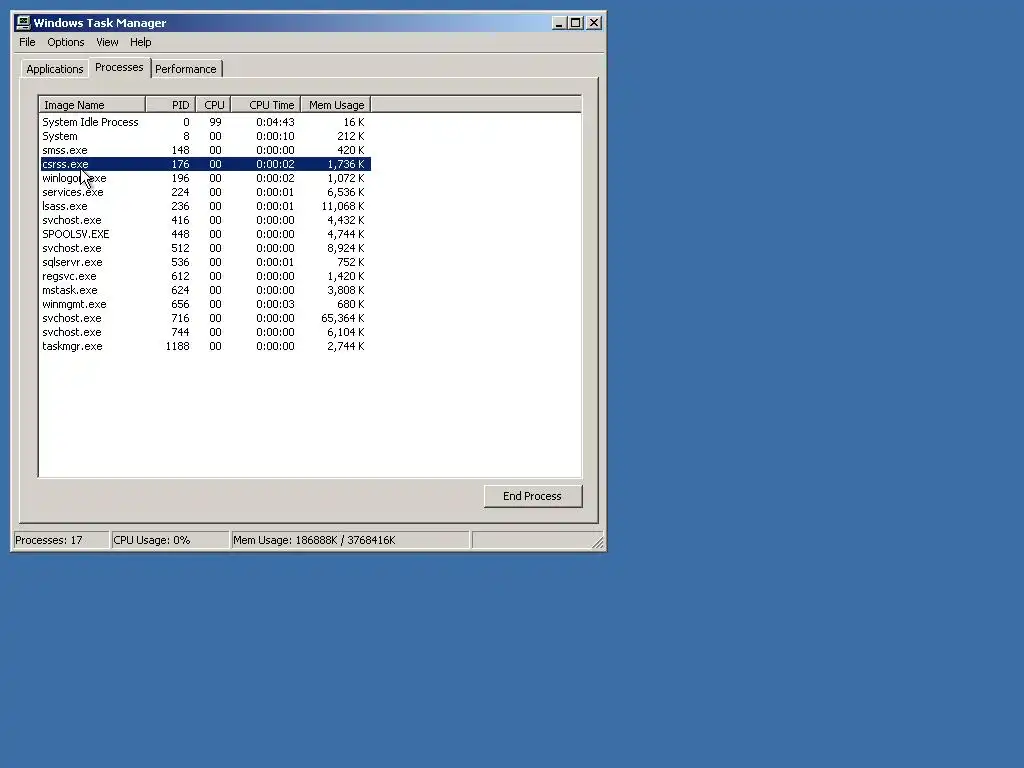Open the View menu
1024x768 pixels.
[x=107, y=42]
